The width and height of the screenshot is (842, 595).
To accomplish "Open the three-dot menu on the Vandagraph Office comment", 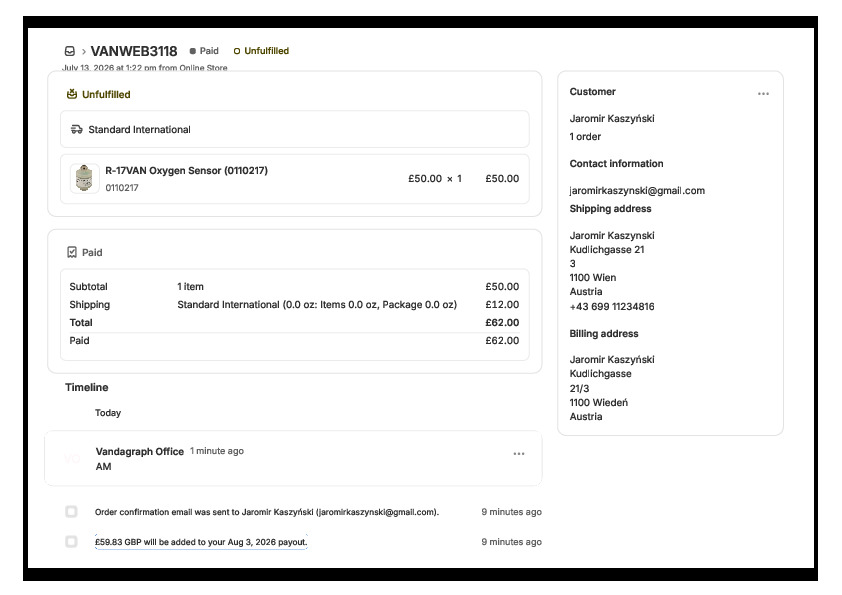I will (x=519, y=454).
